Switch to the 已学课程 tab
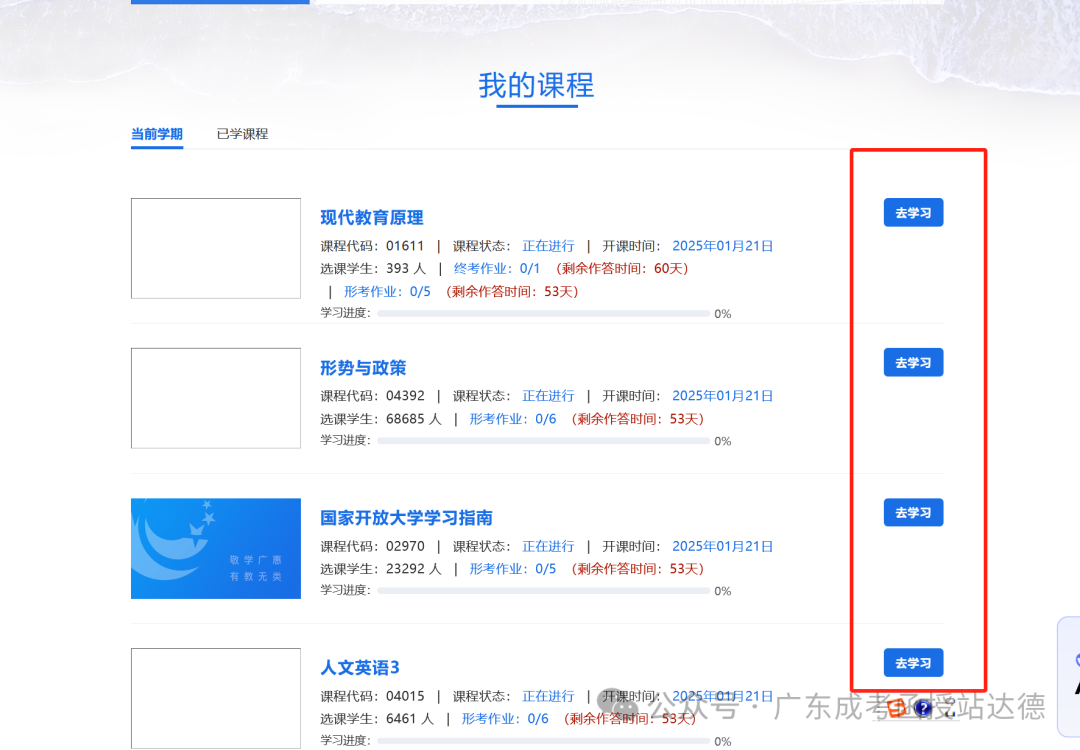The height and width of the screenshot is (750, 1080). click(x=242, y=134)
